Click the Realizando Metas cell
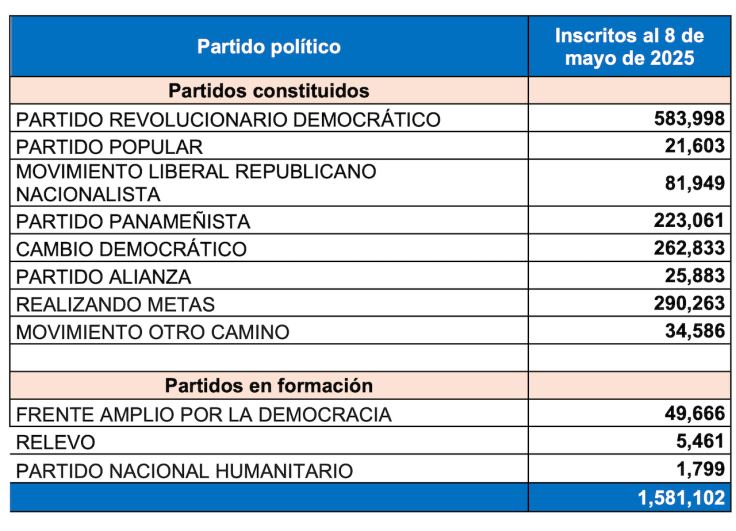 116,304
